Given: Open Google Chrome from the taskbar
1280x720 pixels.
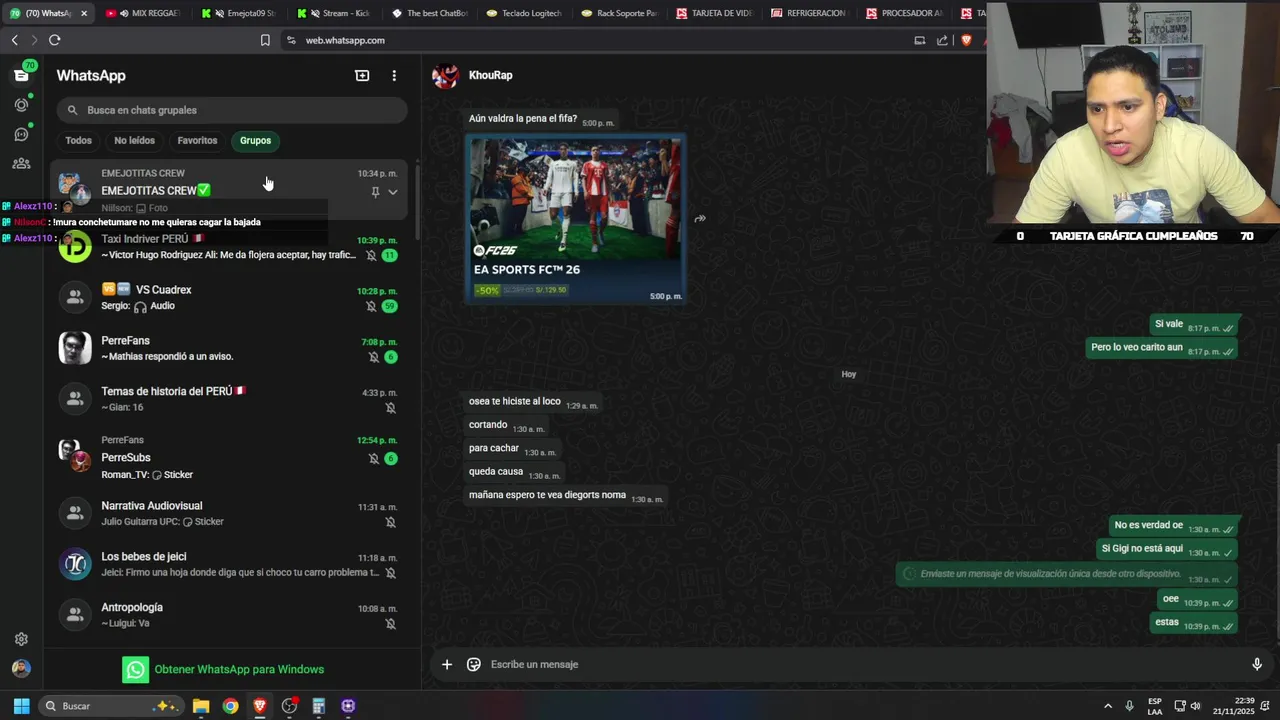Looking at the screenshot, I should click(230, 706).
